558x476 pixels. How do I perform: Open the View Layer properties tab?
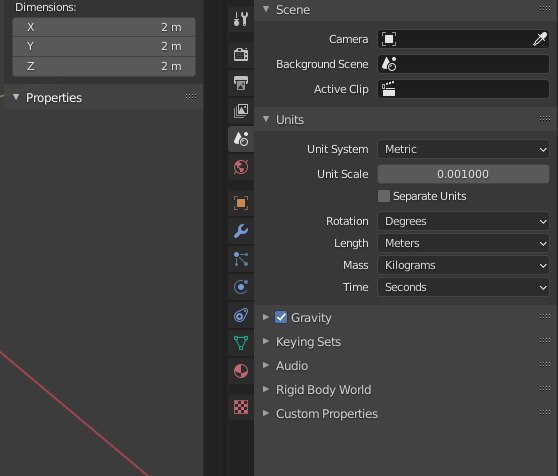241,111
